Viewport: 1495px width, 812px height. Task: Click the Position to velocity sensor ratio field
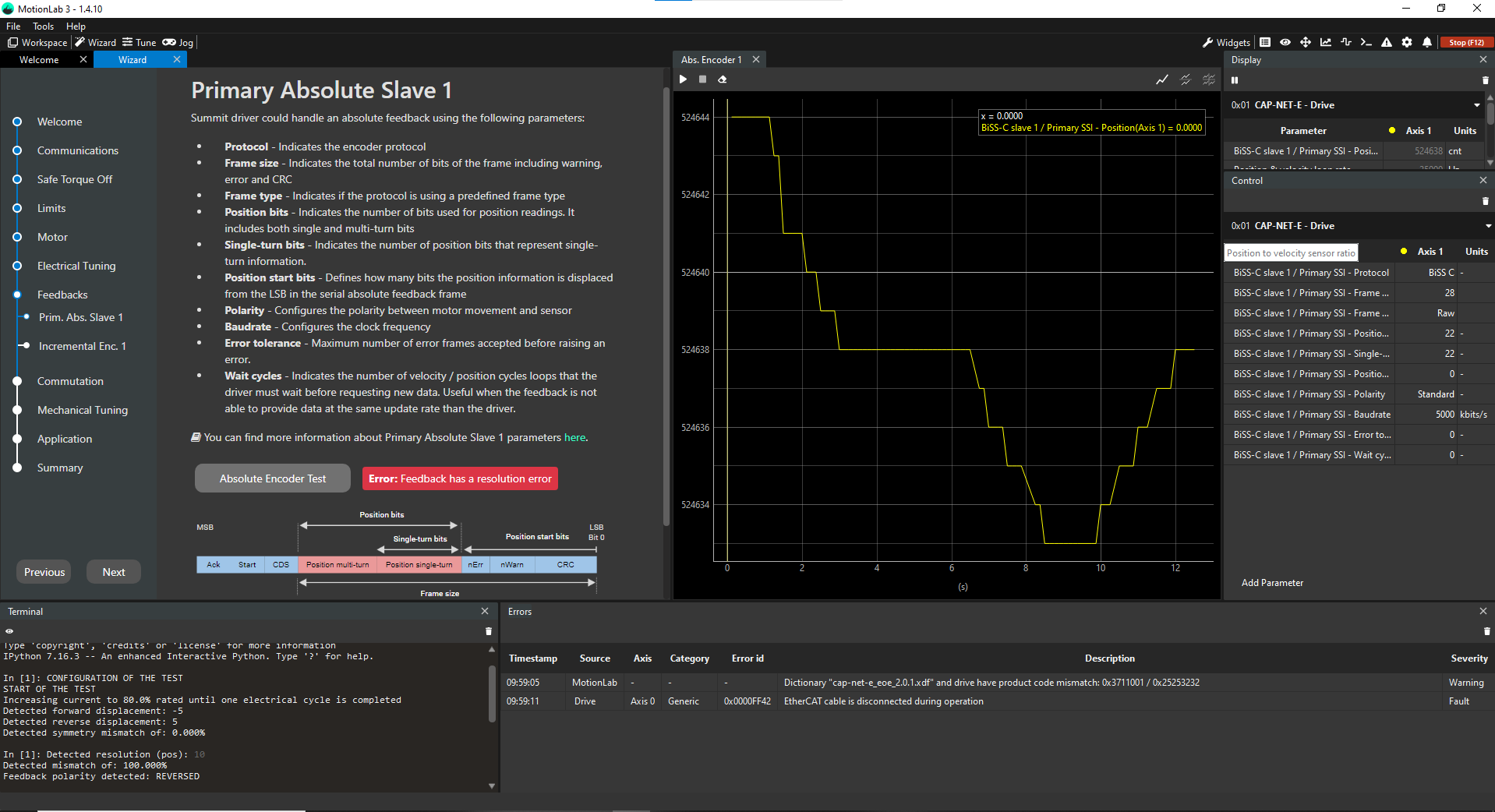tap(1290, 252)
